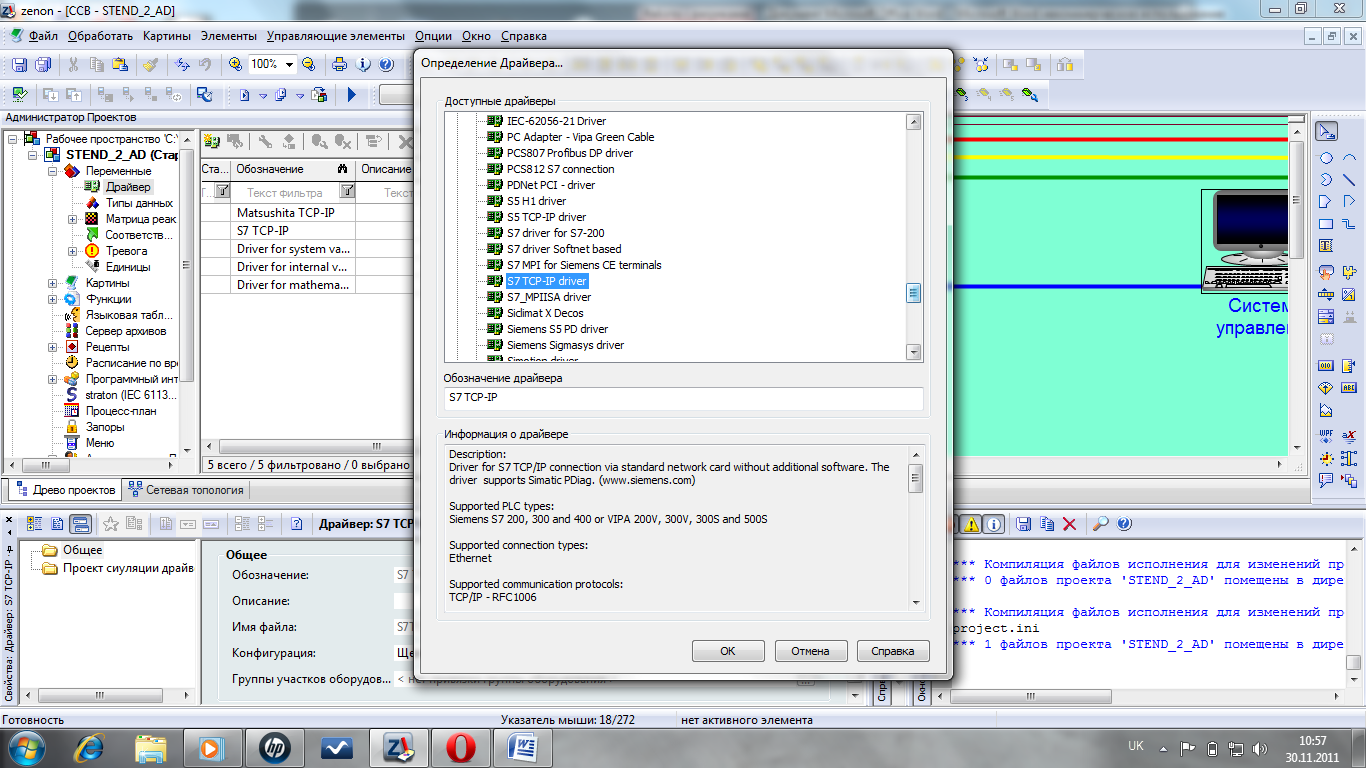The height and width of the screenshot is (768, 1366).
Task: Expand the Функции tree node
Action: 53,299
